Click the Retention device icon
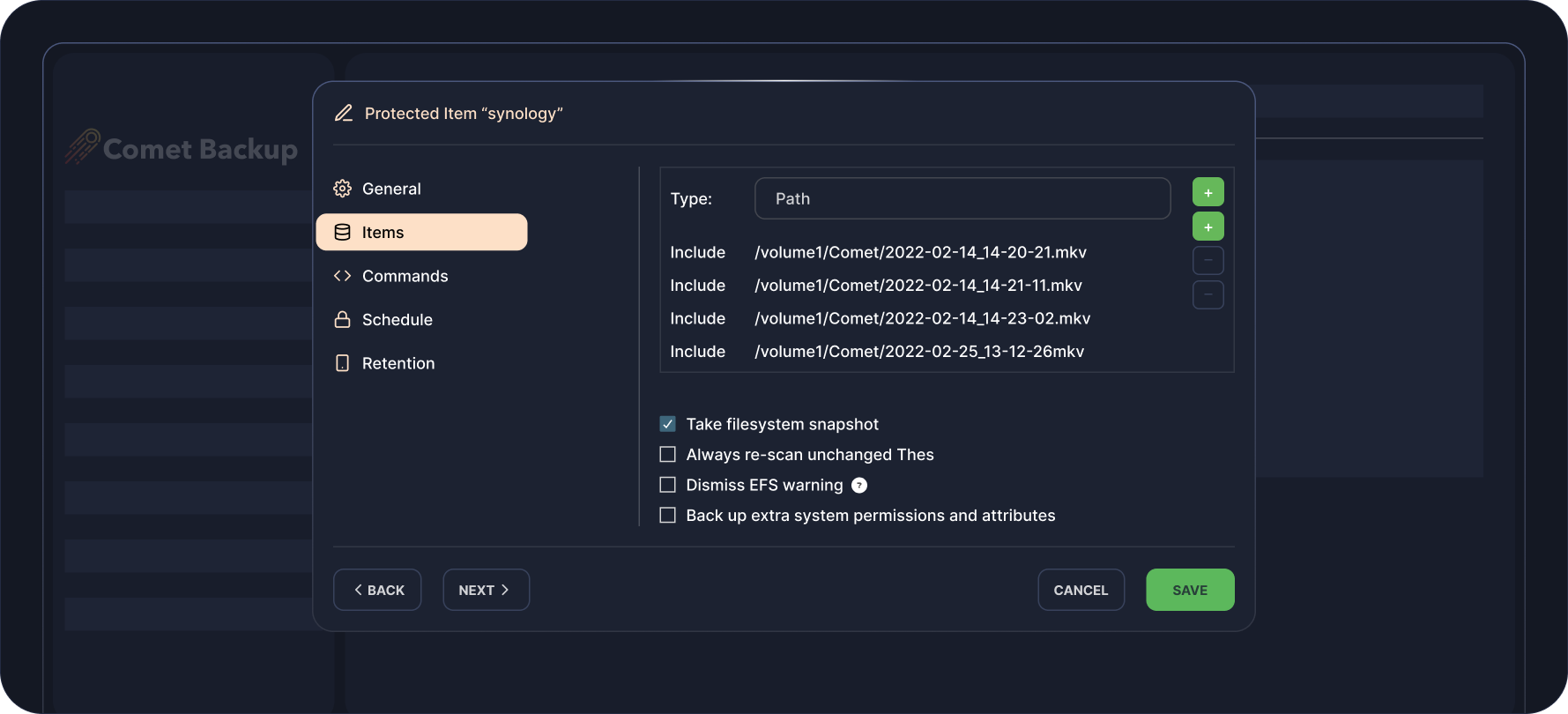Viewport: 1568px width, 714px height. [343, 363]
